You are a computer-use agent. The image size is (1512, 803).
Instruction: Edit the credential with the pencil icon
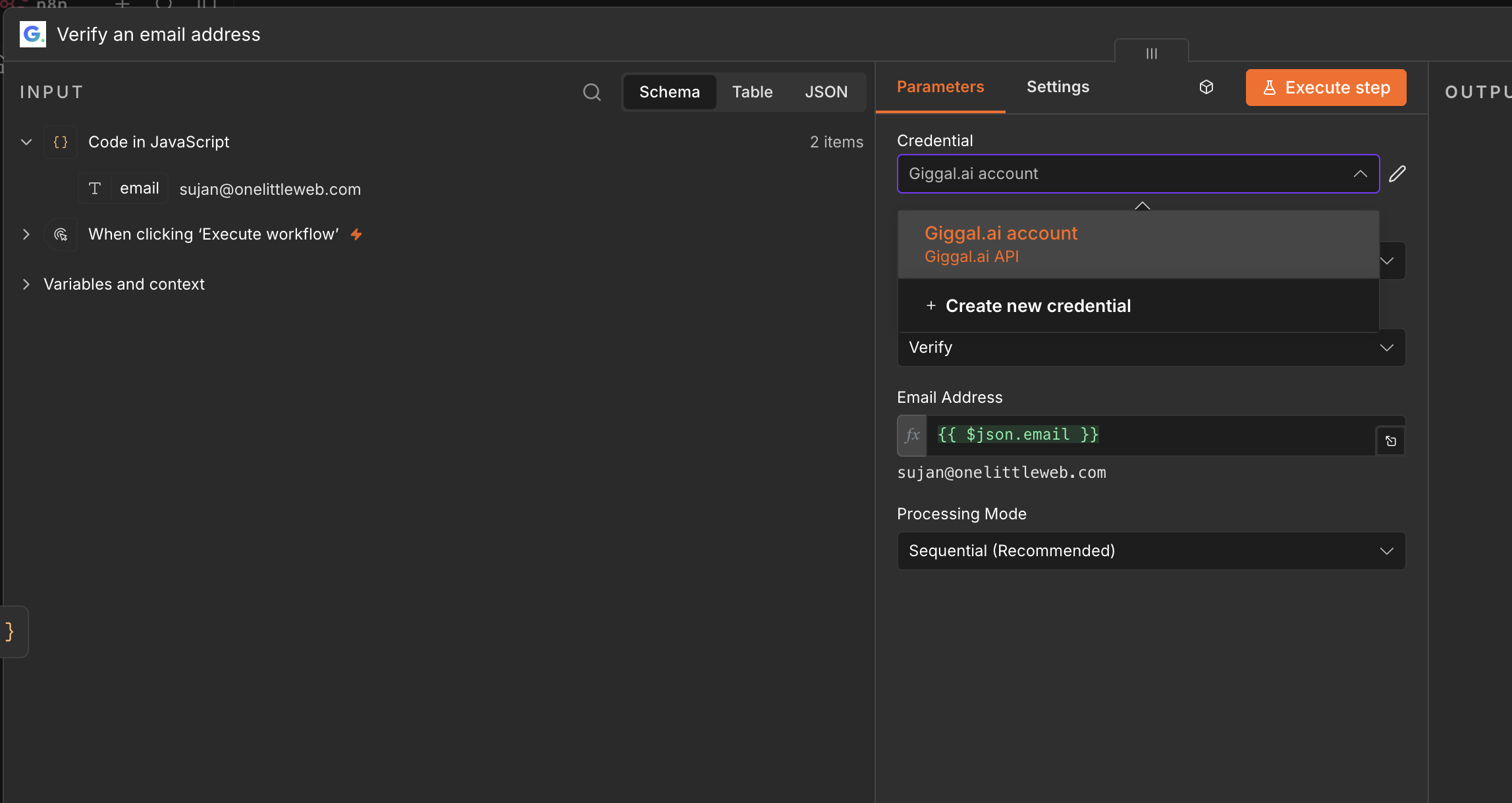click(1397, 174)
